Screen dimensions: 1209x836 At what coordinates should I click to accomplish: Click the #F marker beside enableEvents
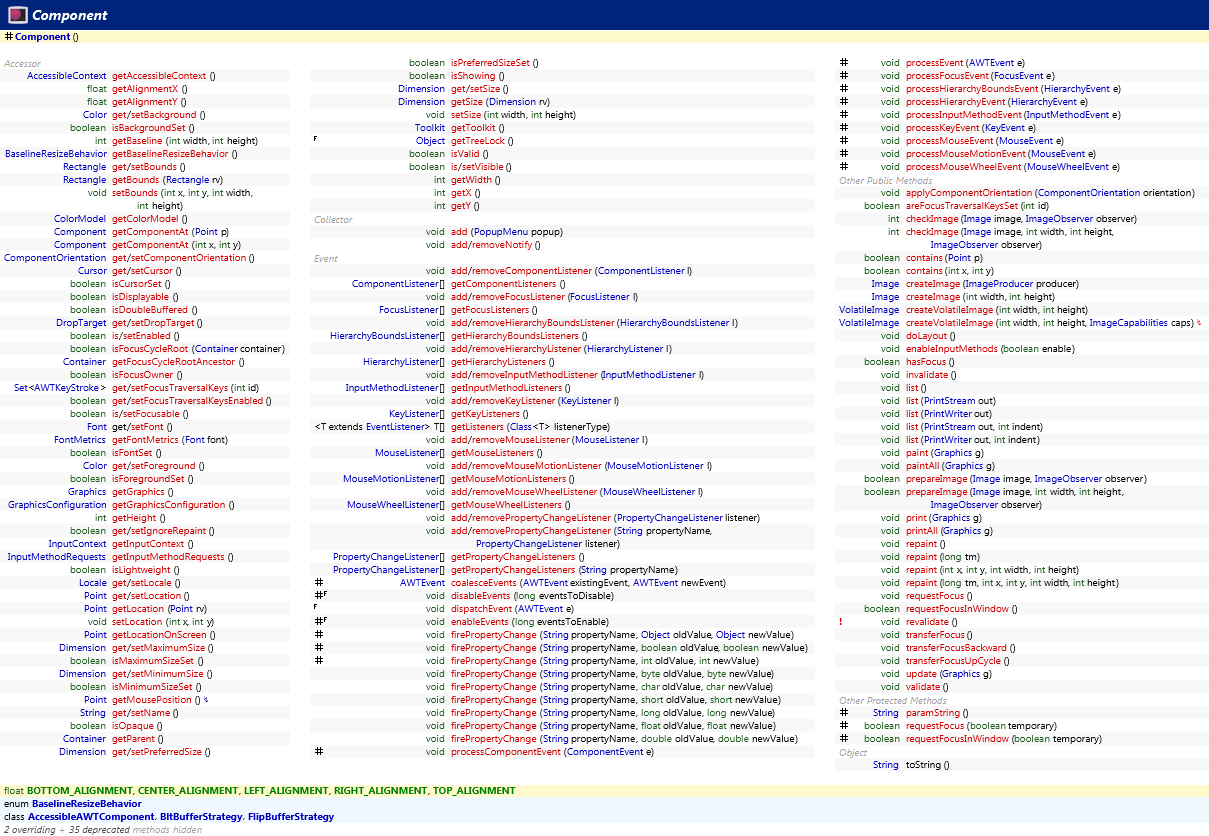click(x=320, y=621)
